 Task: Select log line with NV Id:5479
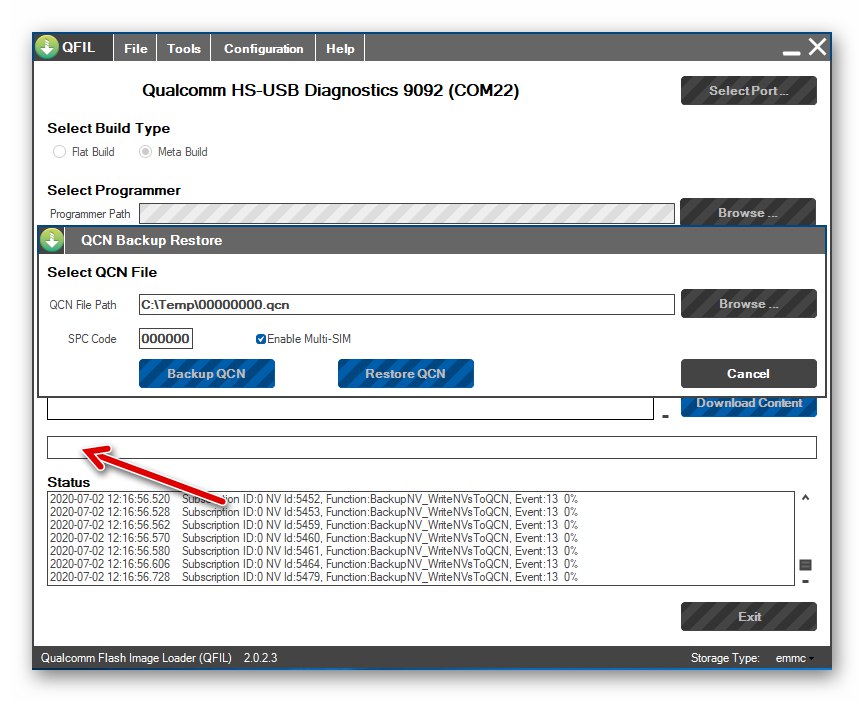[x=314, y=577]
